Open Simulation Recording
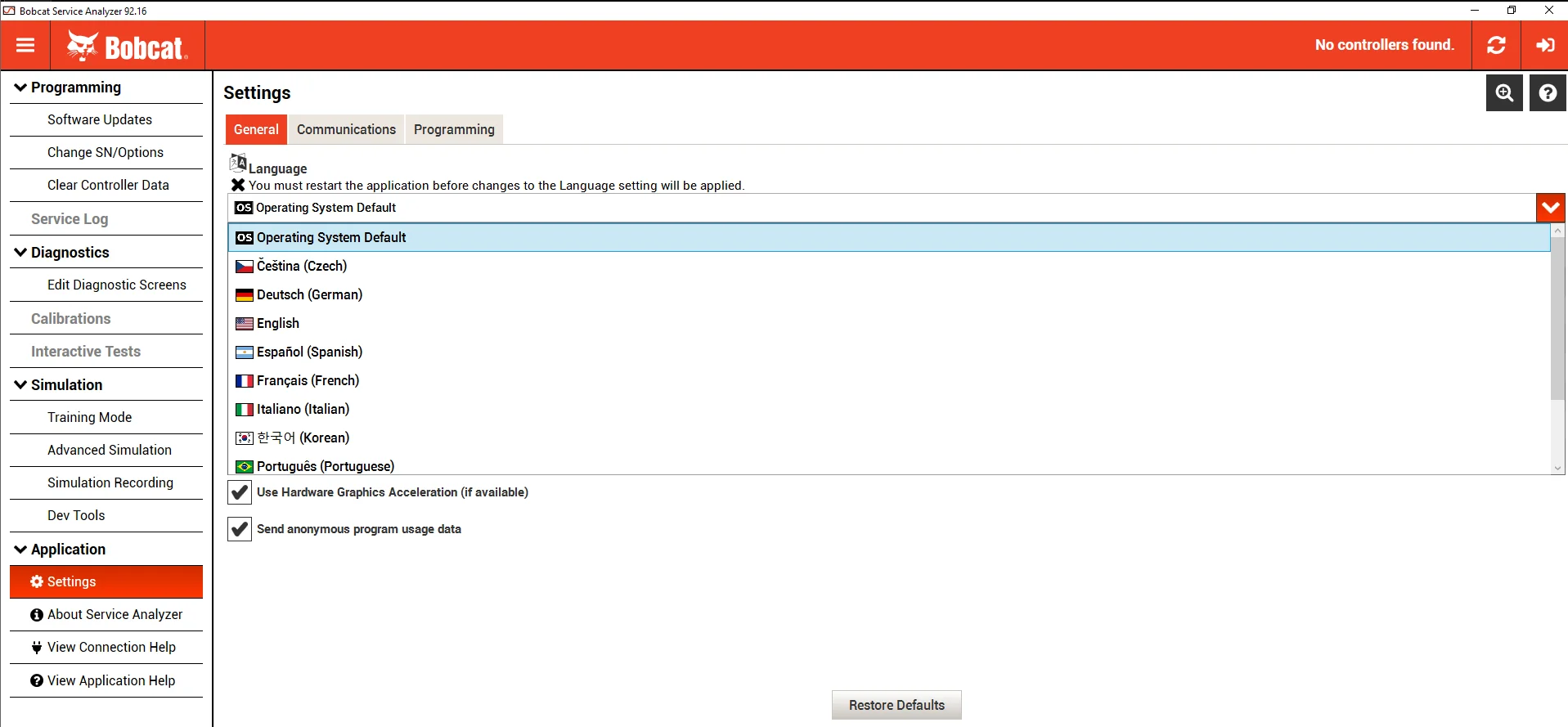Viewport: 1568px width, 727px height. click(106, 483)
